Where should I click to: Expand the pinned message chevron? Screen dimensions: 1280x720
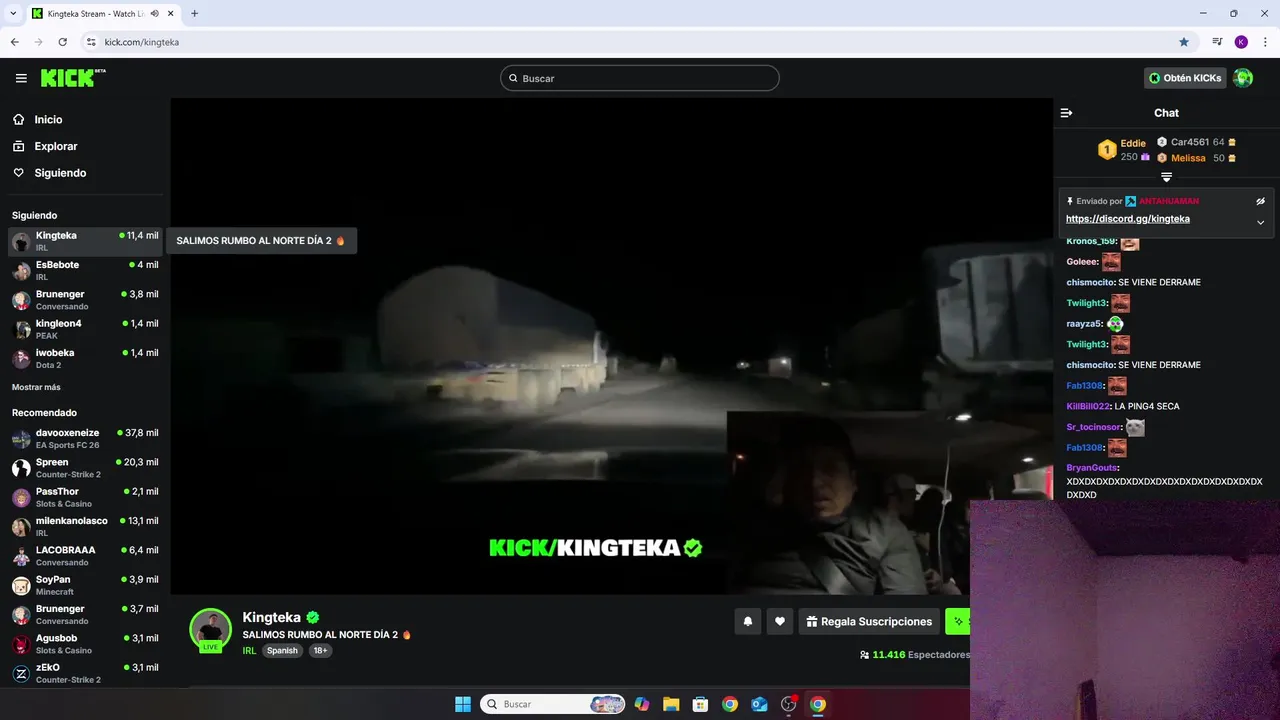click(1260, 222)
